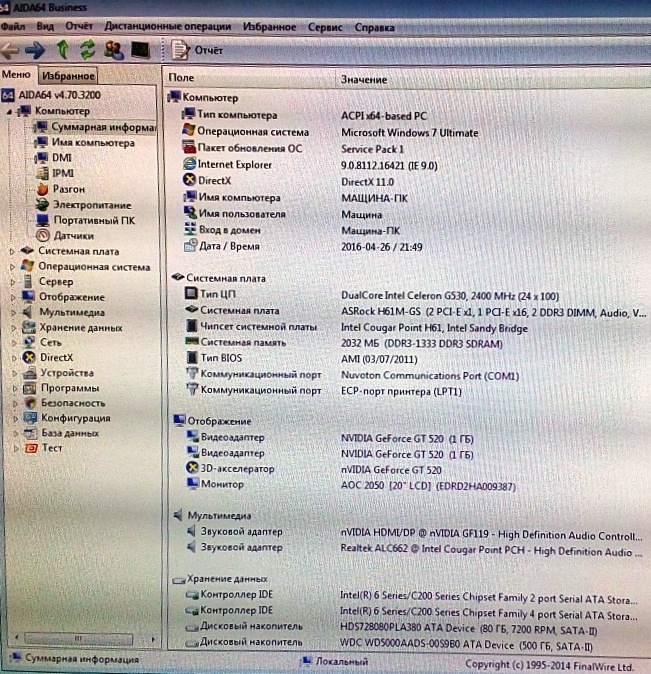Click the sidebar horizontal scrollbar
The height and width of the screenshot is (674, 651).
[x=79, y=639]
